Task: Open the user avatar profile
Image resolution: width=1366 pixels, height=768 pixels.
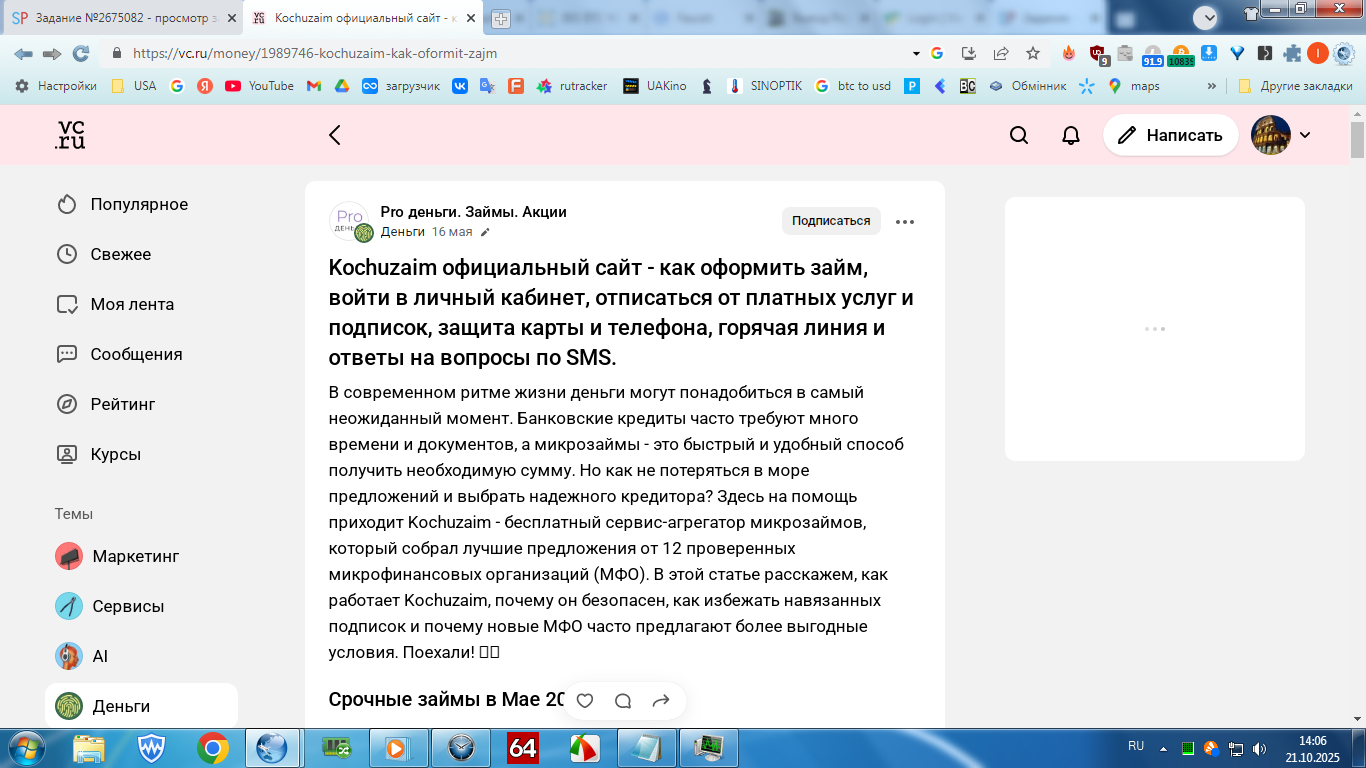Action: 1271,135
